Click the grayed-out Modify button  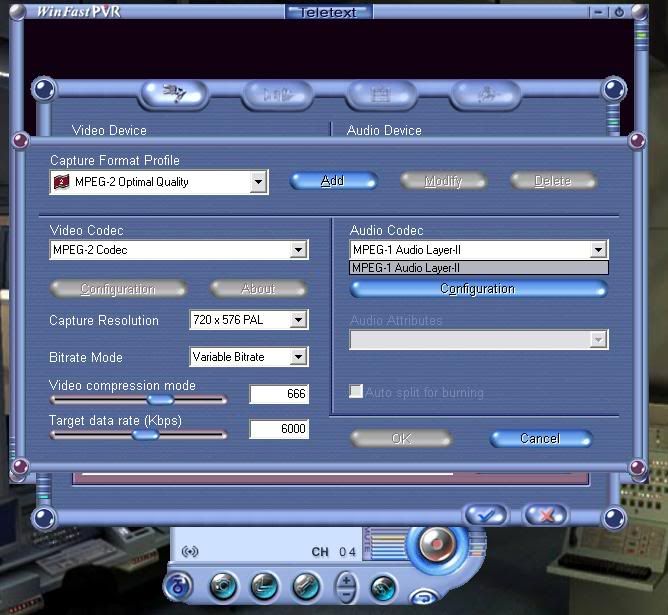tap(443, 181)
